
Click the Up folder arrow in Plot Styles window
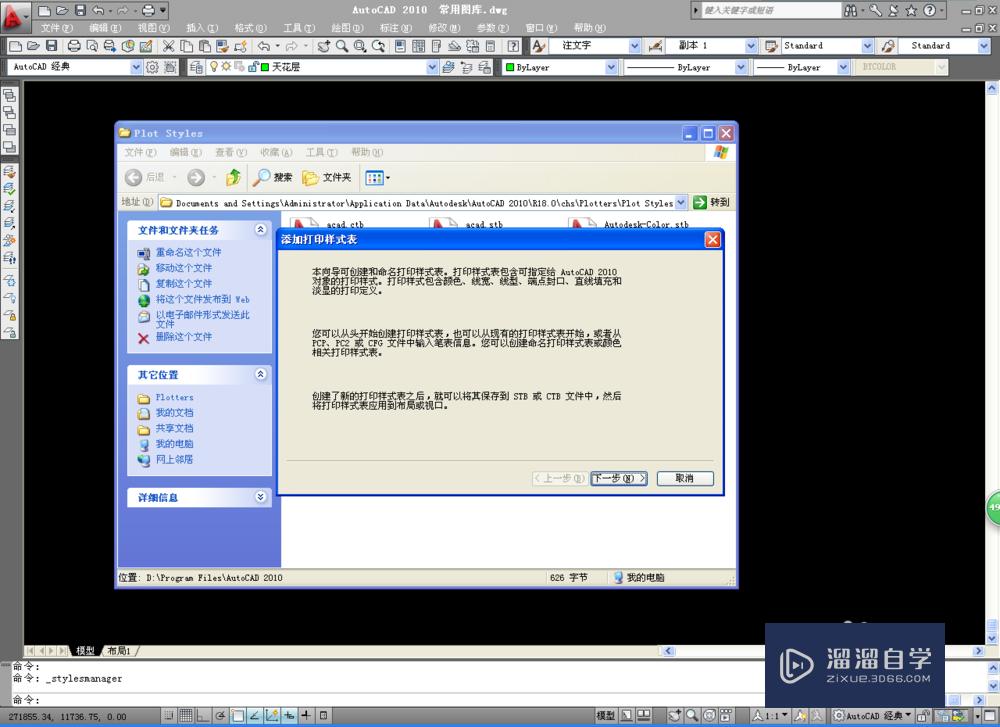coord(233,177)
